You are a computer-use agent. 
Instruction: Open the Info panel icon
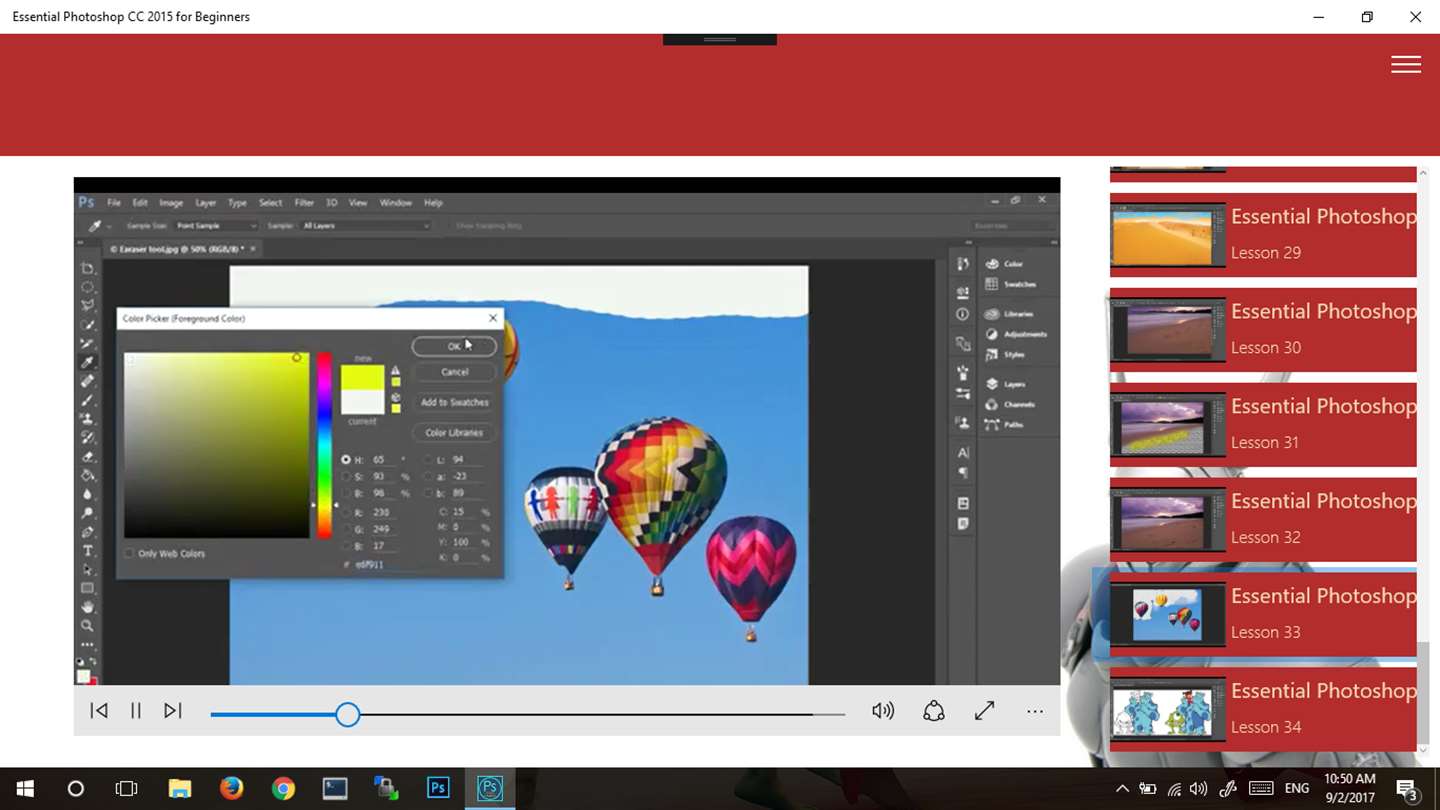click(x=963, y=314)
